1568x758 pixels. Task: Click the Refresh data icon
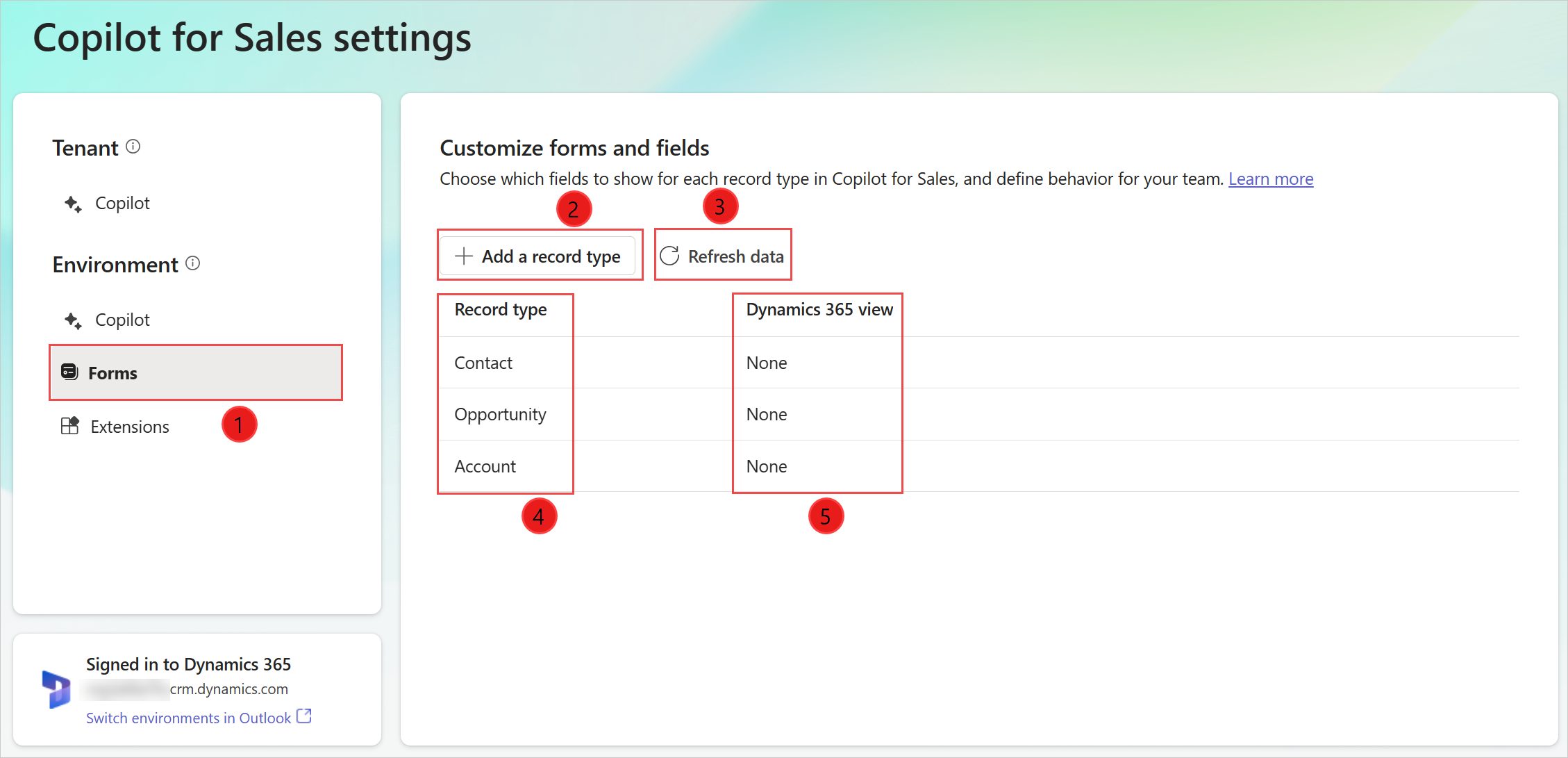pos(671,257)
